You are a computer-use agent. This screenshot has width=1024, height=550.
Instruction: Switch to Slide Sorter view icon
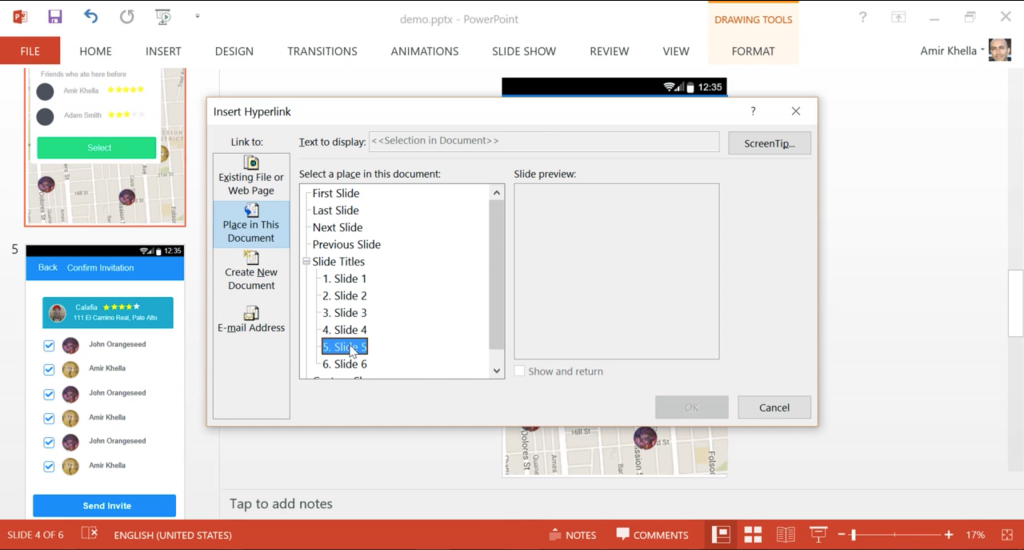point(753,535)
